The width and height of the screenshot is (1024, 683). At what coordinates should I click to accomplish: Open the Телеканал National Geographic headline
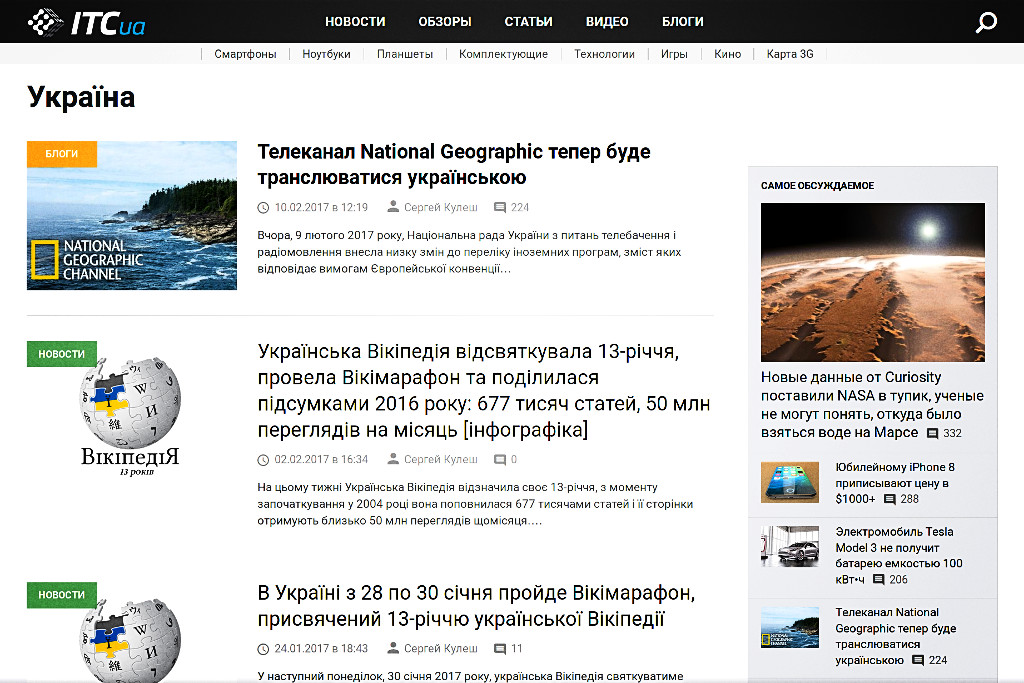point(454,165)
